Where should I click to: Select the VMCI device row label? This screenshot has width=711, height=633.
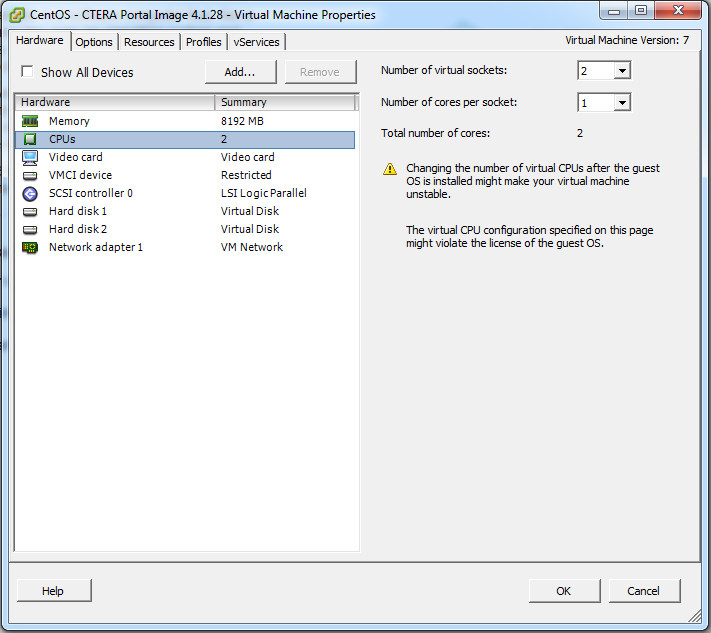coord(80,175)
